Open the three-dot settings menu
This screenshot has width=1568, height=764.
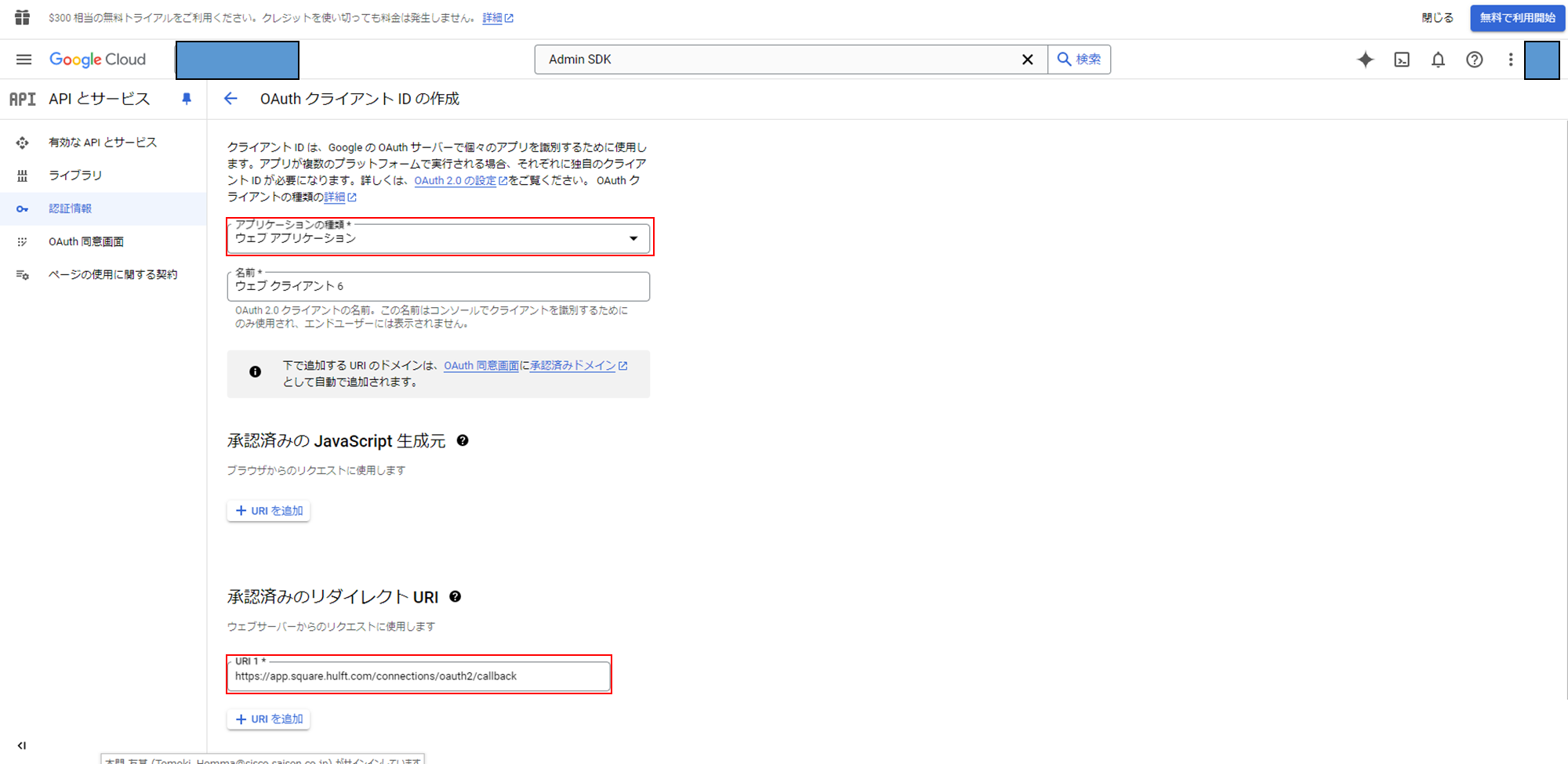click(1511, 60)
